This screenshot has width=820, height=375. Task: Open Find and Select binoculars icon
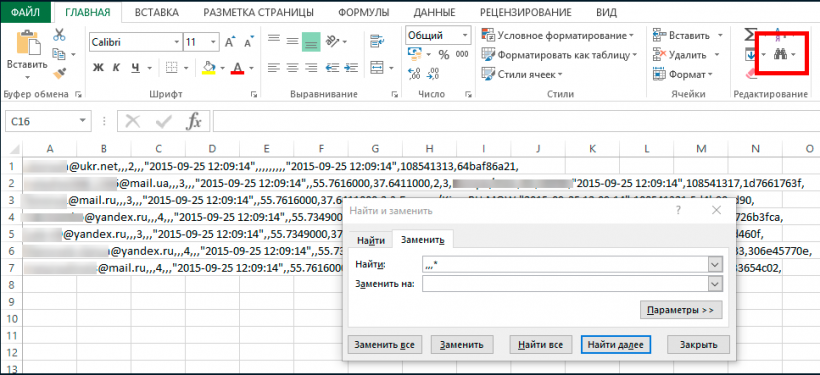point(780,54)
